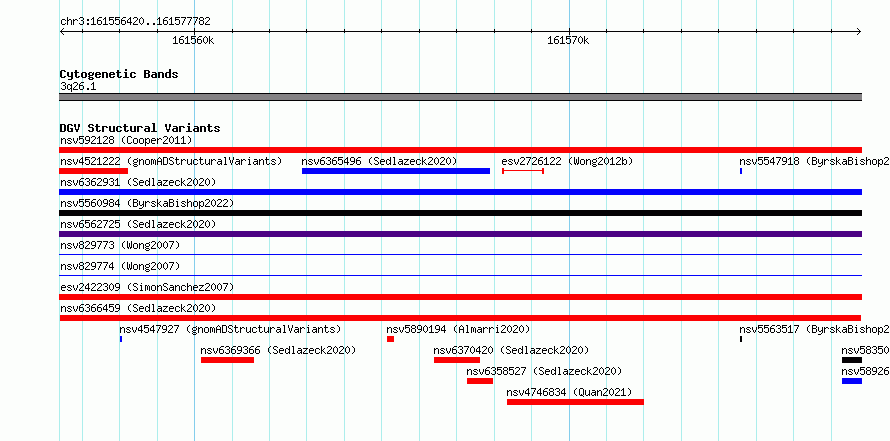Open nsv6369366 (Sedlazeck2020) label
This screenshot has height=441, width=890.
click(278, 350)
